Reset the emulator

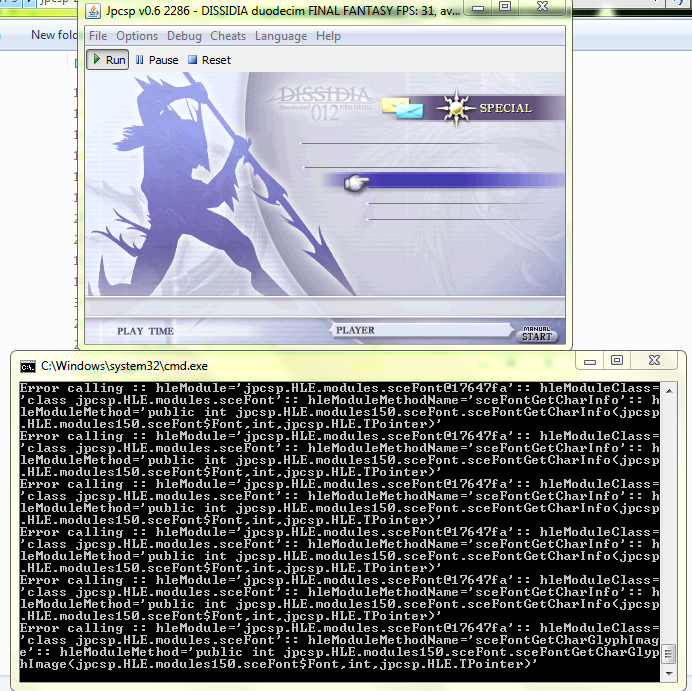[x=209, y=60]
